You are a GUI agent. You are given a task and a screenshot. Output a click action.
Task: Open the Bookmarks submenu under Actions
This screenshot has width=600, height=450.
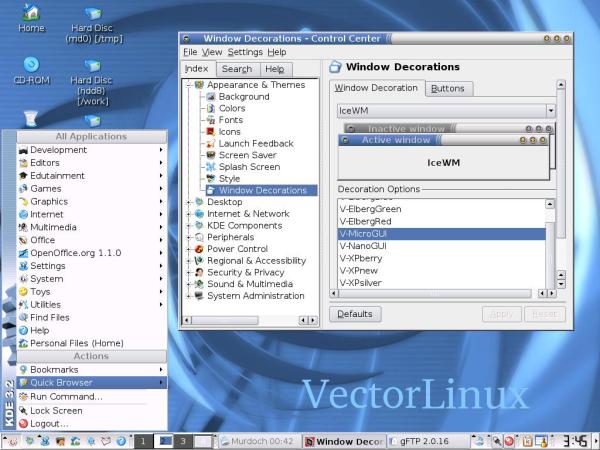tap(92, 370)
